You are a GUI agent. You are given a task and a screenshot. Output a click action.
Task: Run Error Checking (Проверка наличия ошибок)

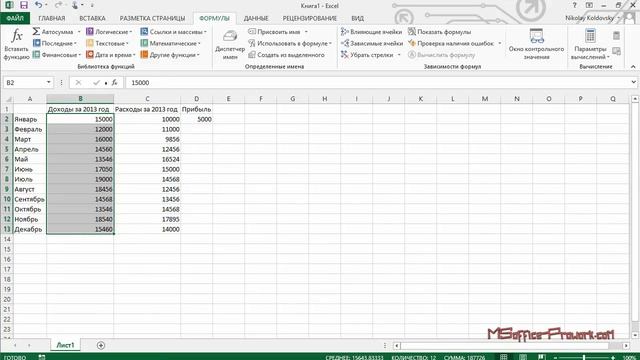coord(451,43)
